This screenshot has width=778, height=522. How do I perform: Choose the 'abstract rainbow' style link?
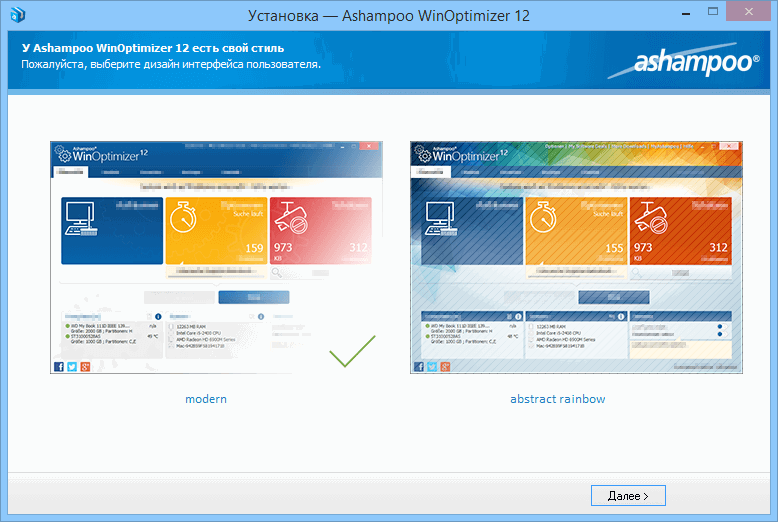point(558,399)
